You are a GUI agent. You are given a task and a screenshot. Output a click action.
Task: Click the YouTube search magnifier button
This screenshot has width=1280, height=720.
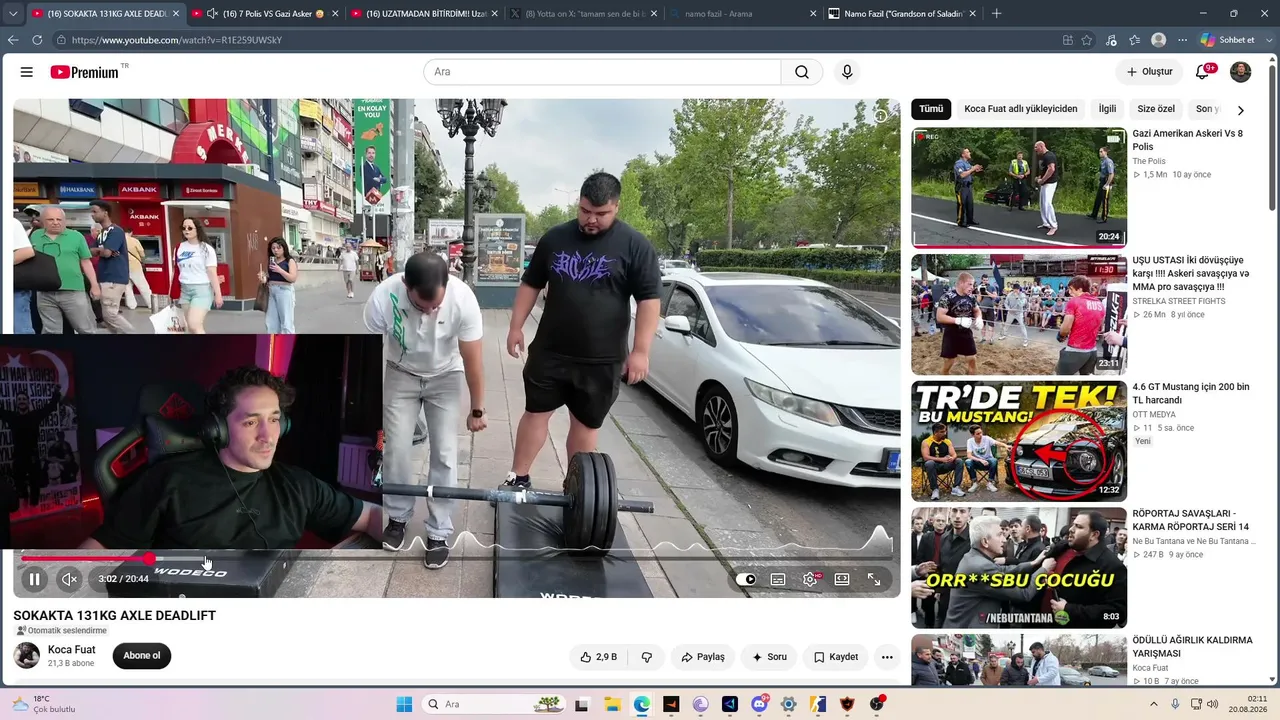[x=802, y=72]
